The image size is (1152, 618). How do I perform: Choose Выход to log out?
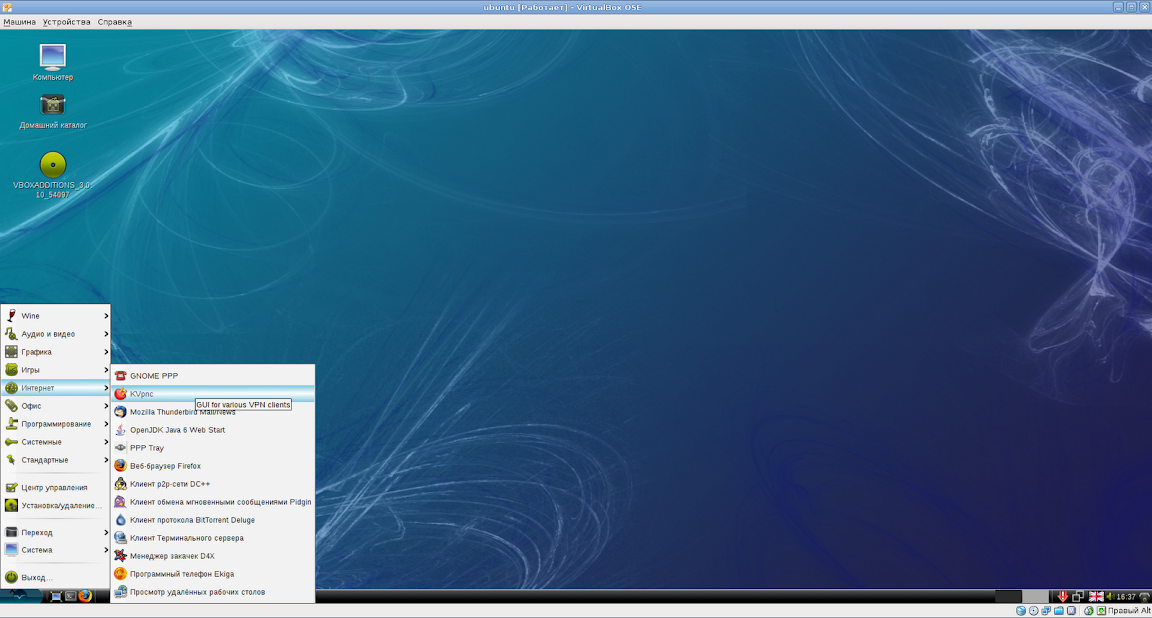click(56, 577)
